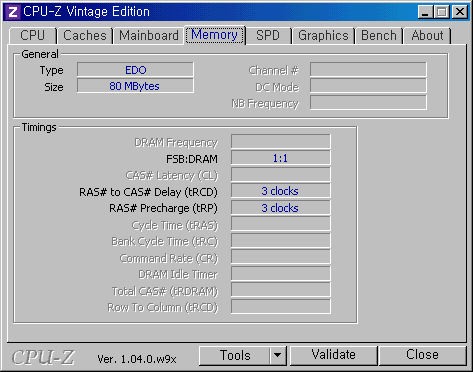Click the empty CAS# Latency (CL) field
This screenshot has height=372, width=473.
281,175
